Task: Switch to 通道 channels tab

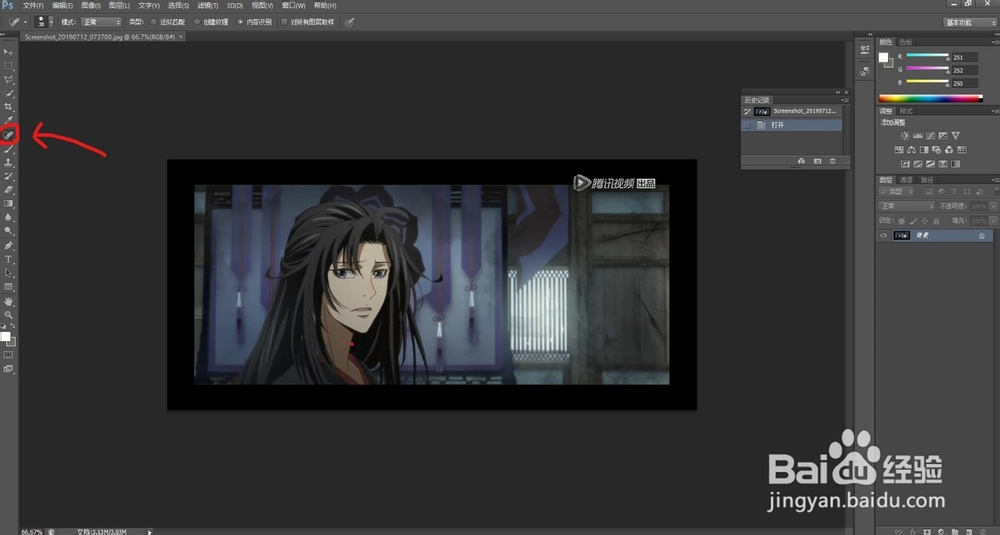Action: coord(906,180)
